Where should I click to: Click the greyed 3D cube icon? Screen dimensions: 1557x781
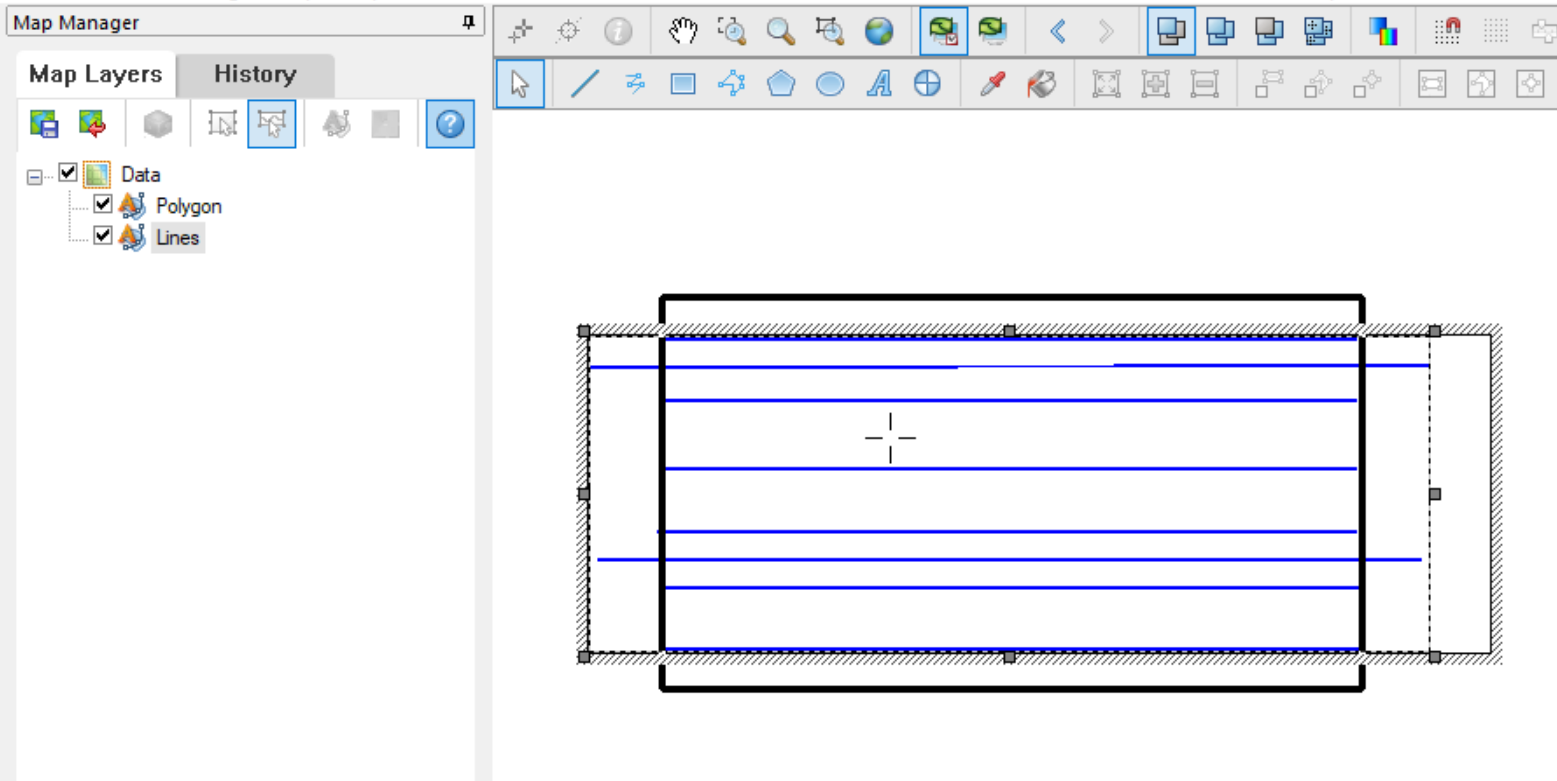click(x=158, y=124)
